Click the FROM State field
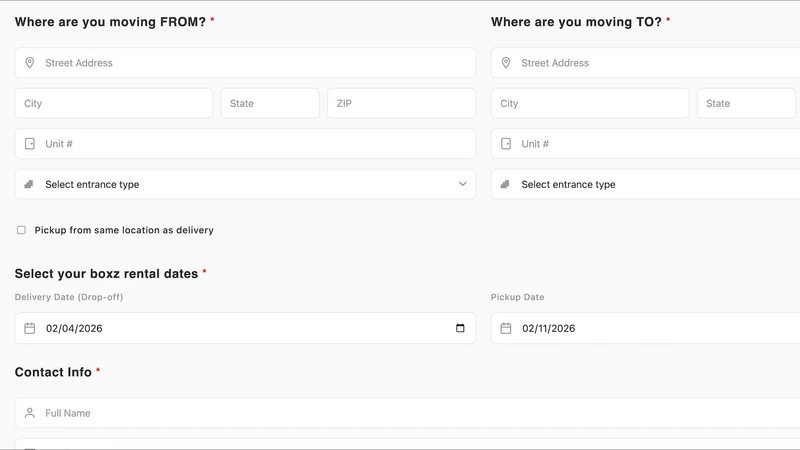 click(x=270, y=103)
